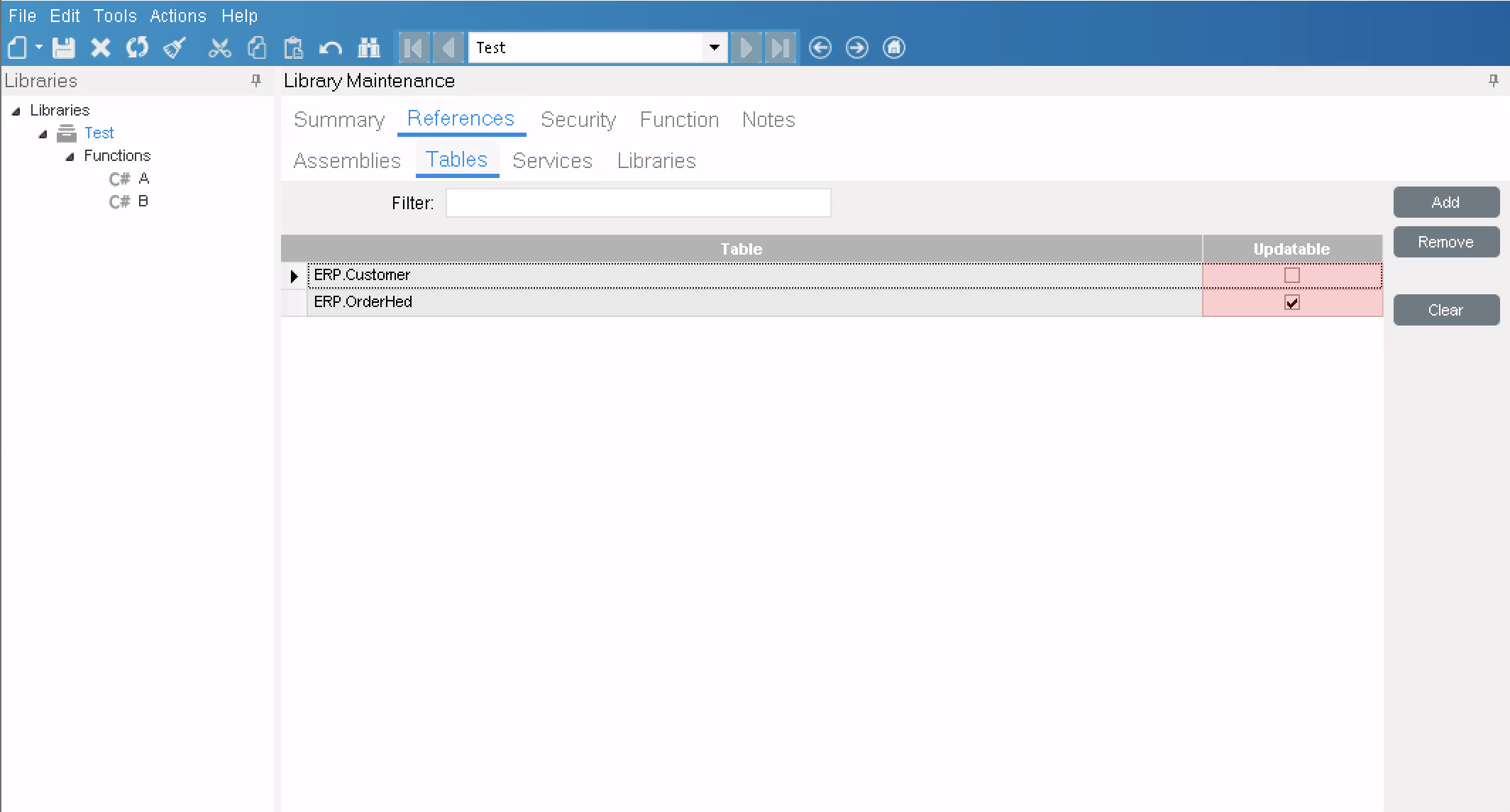Viewport: 1510px width, 812px height.
Task: Click the Home circle icon
Action: click(x=894, y=48)
